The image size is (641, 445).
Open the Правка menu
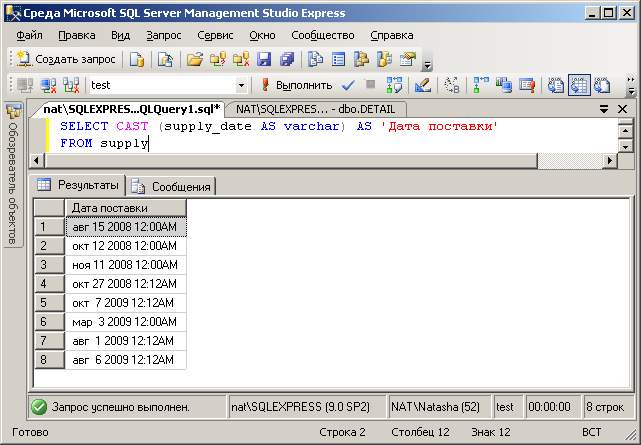[77, 36]
